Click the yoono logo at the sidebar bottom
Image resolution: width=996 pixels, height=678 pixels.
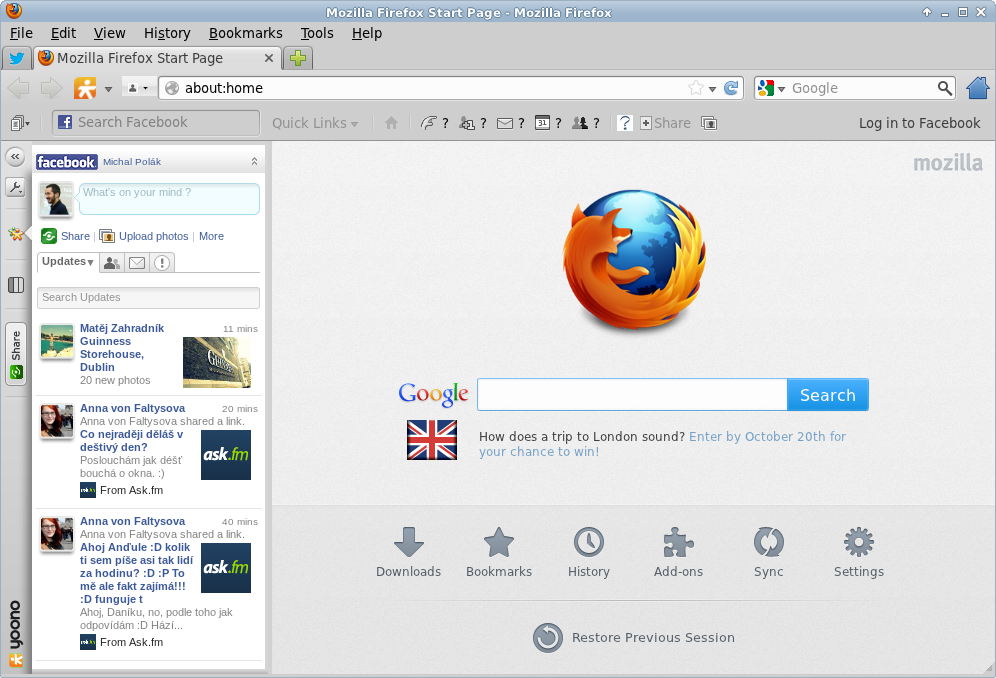click(15, 634)
